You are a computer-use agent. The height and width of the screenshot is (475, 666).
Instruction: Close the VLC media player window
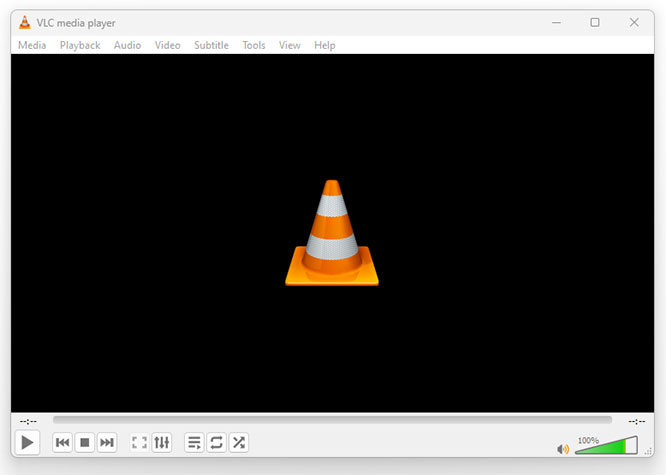[x=634, y=23]
